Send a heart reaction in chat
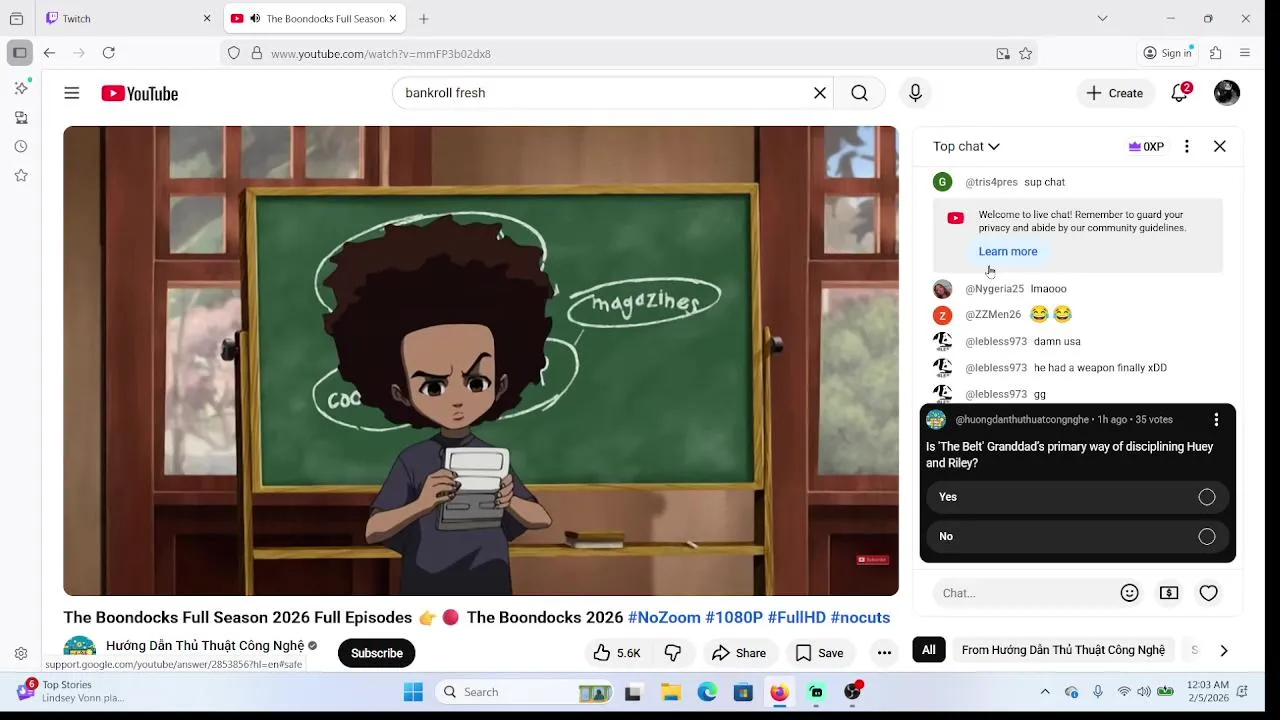This screenshot has width=1280, height=720. point(1209,593)
